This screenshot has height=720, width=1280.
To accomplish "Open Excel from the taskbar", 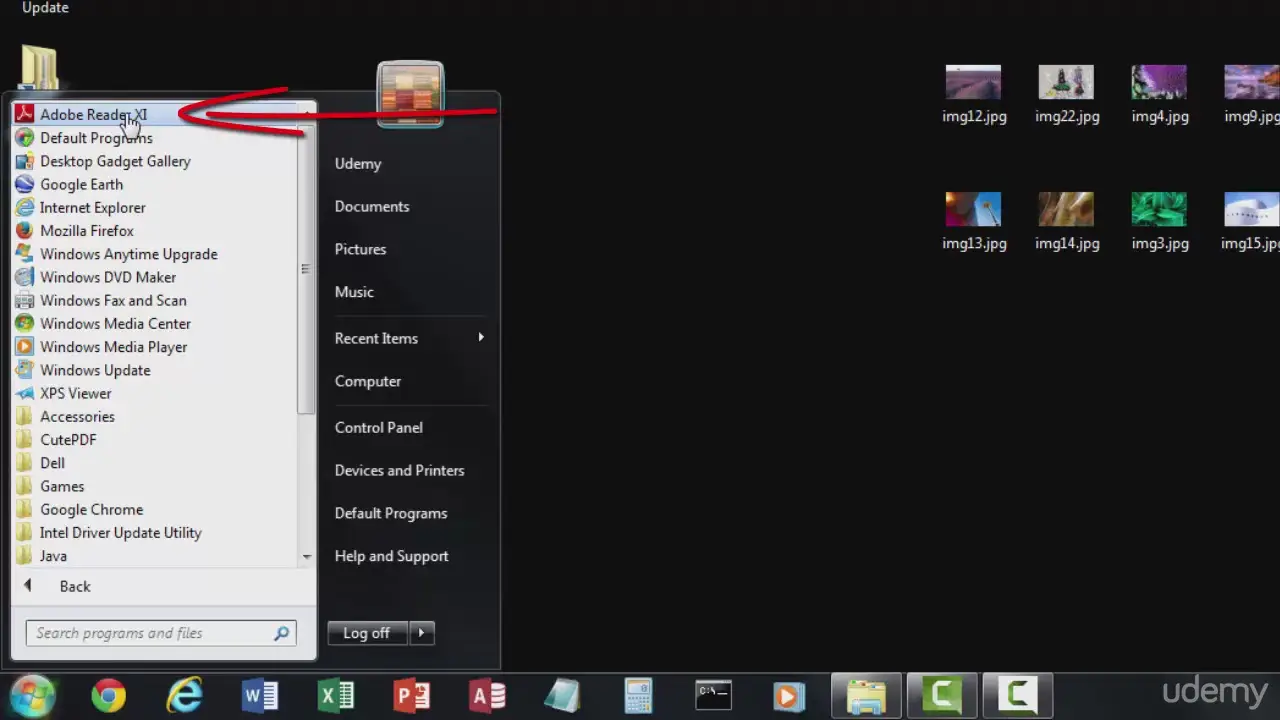I will [x=336, y=695].
